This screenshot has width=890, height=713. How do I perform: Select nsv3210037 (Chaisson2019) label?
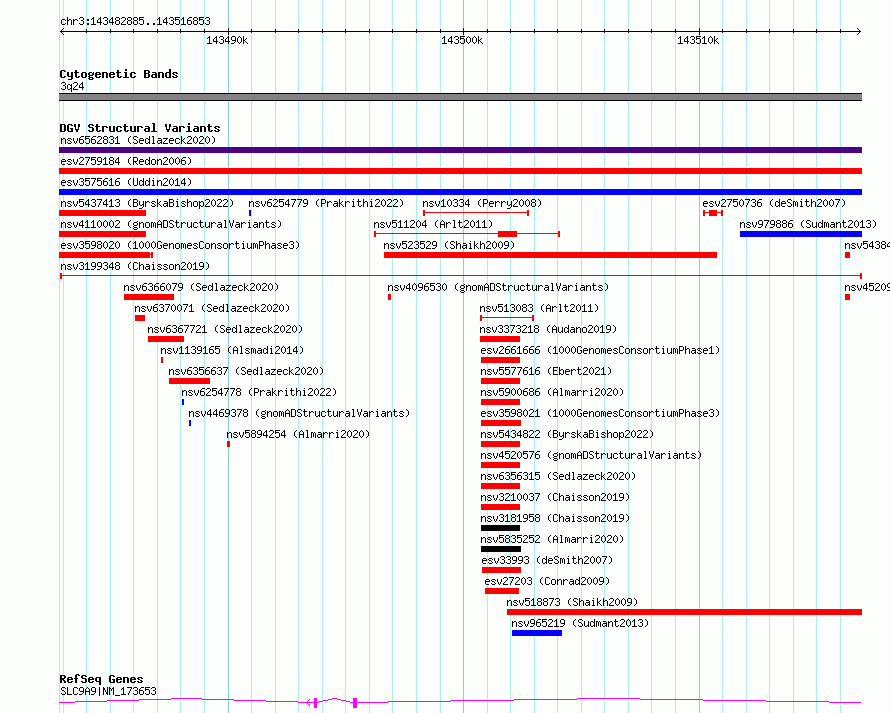coord(555,497)
